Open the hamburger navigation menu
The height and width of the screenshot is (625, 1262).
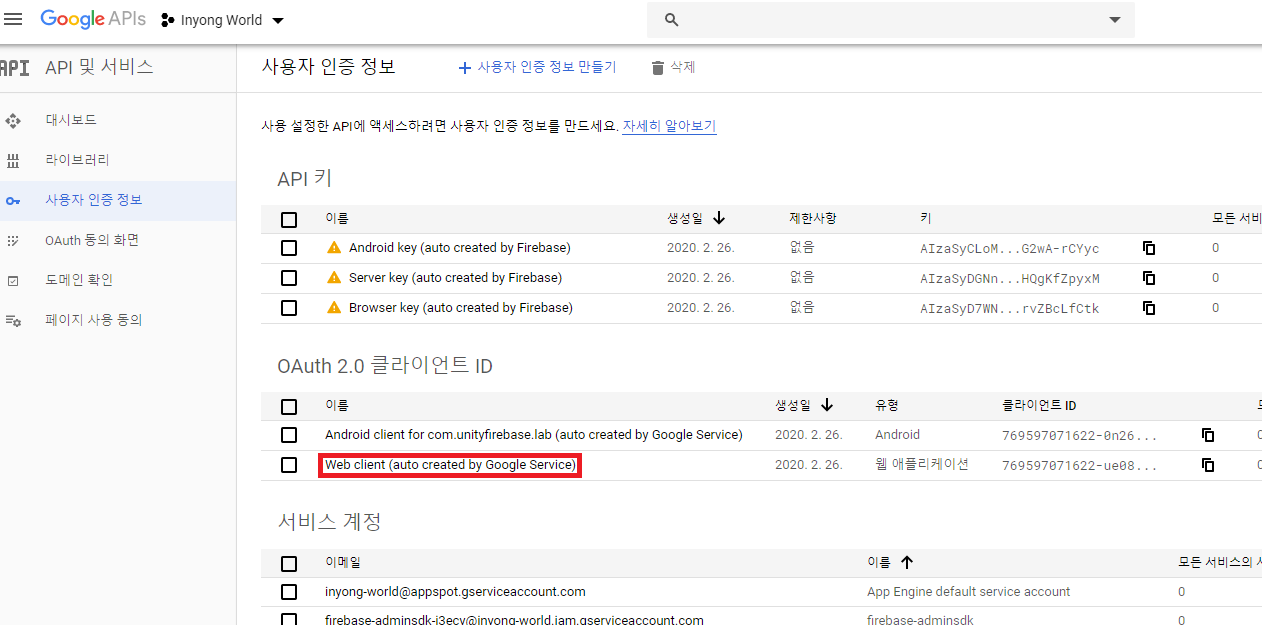pyautogui.click(x=14, y=20)
